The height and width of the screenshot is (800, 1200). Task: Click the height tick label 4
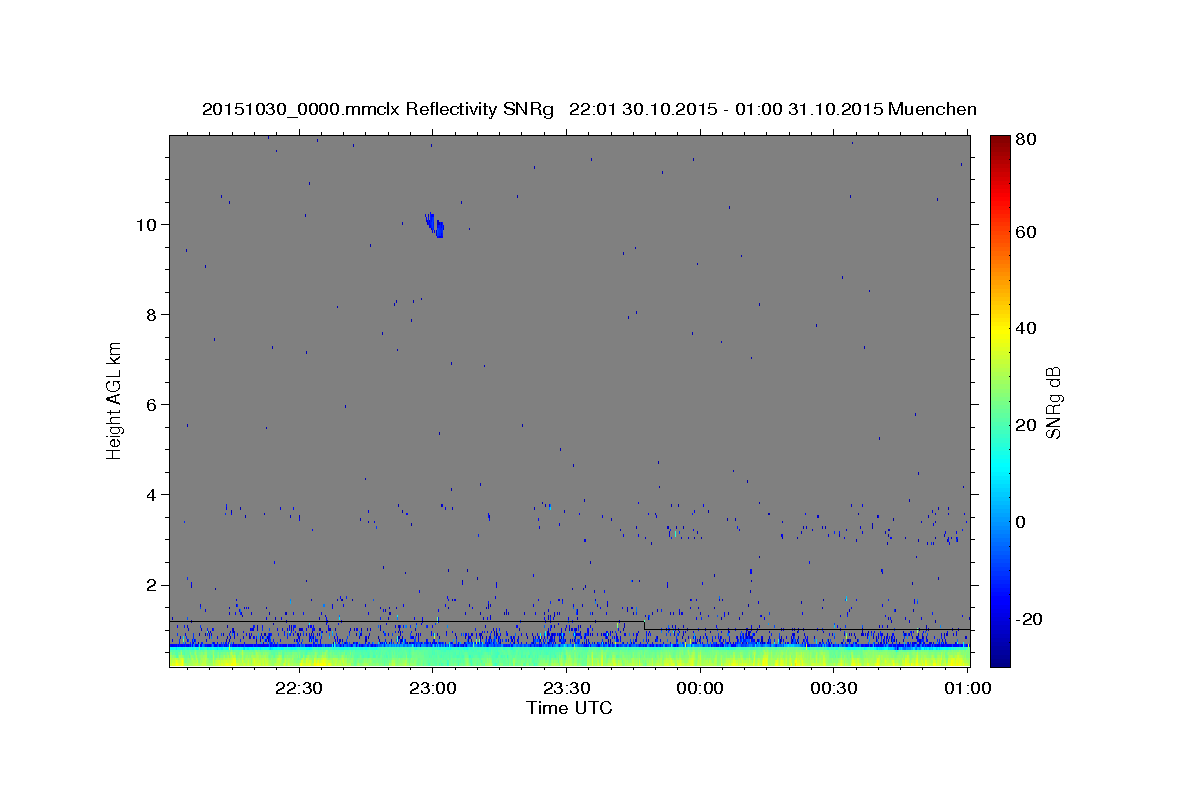click(151, 494)
